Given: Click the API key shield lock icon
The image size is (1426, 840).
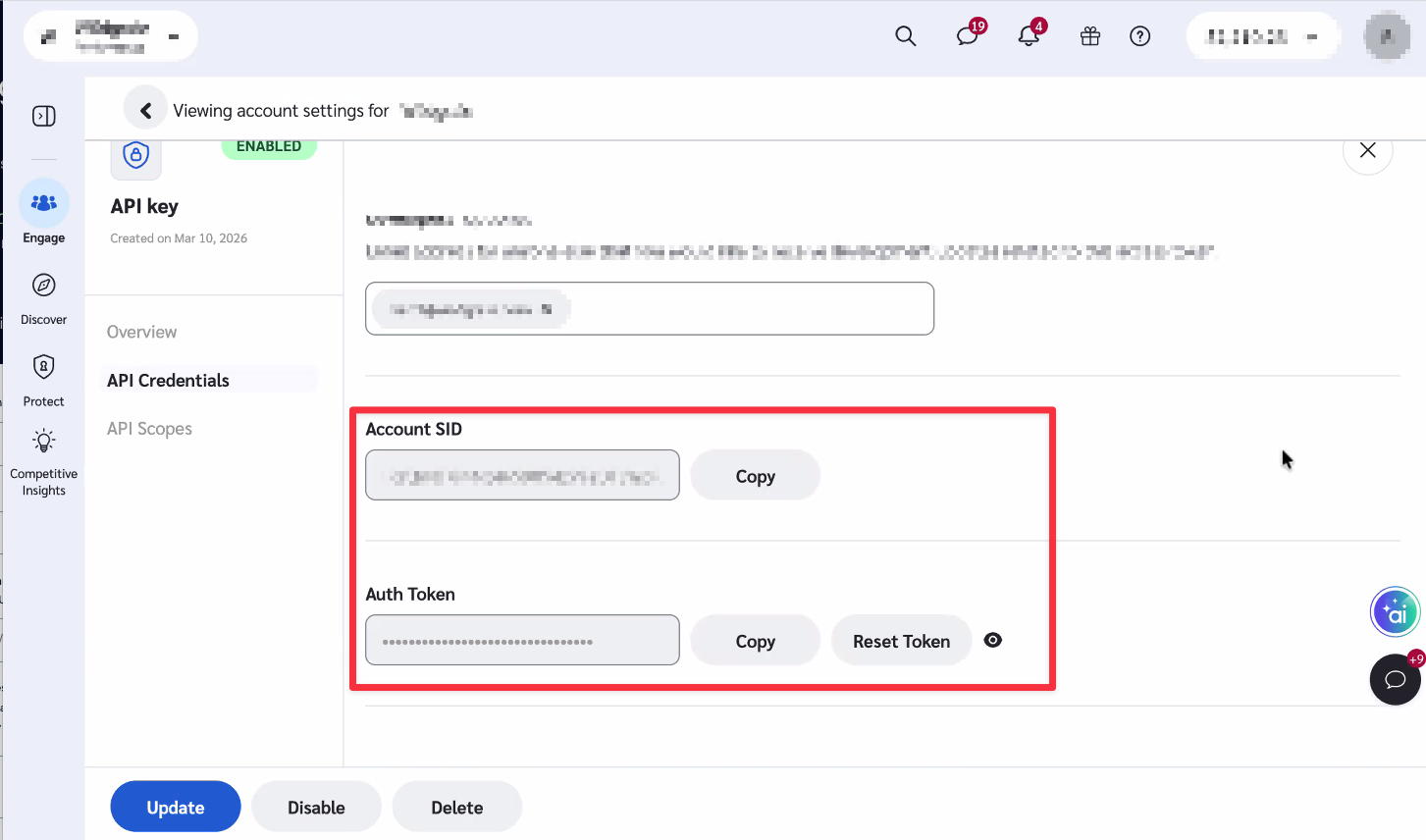Looking at the screenshot, I should [x=135, y=155].
